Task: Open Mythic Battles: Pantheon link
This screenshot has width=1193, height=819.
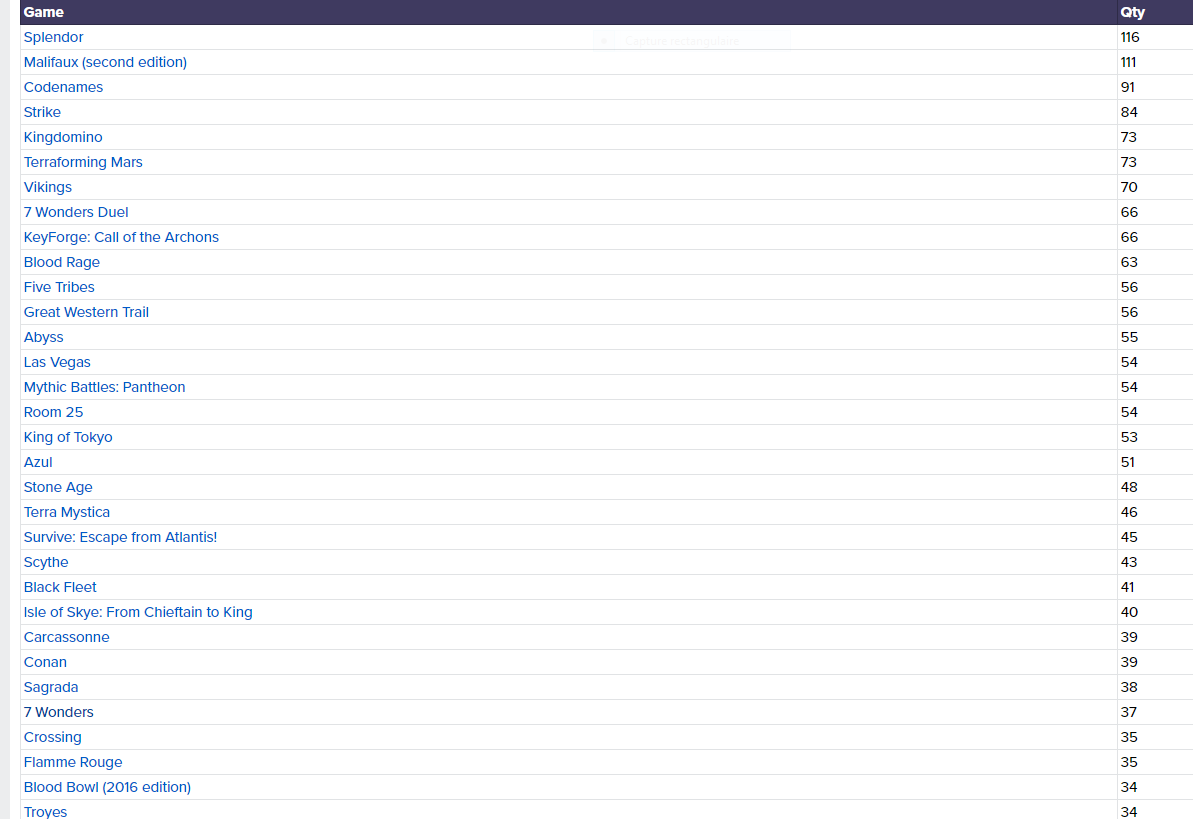Action: pos(104,387)
